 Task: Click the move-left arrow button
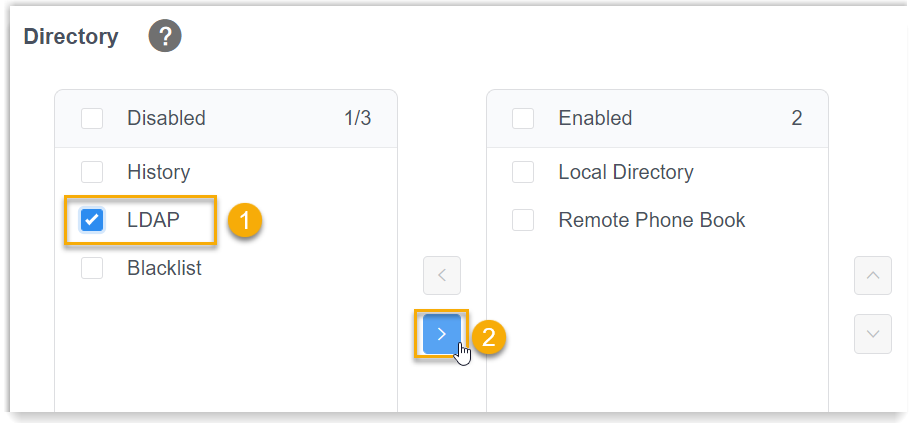pyautogui.click(x=442, y=275)
